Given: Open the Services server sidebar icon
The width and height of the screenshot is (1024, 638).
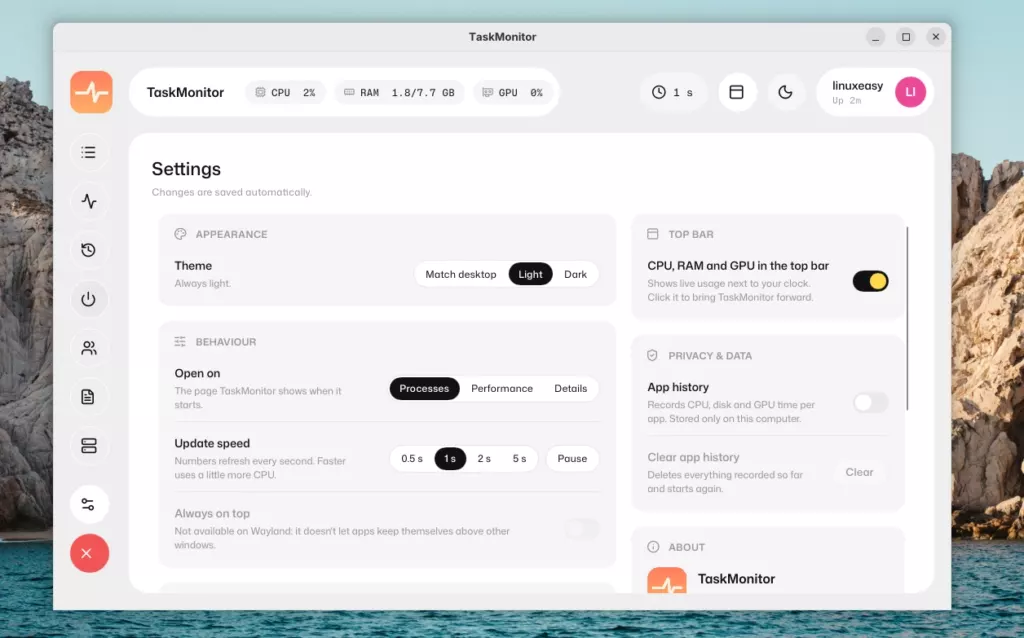Looking at the screenshot, I should (89, 446).
